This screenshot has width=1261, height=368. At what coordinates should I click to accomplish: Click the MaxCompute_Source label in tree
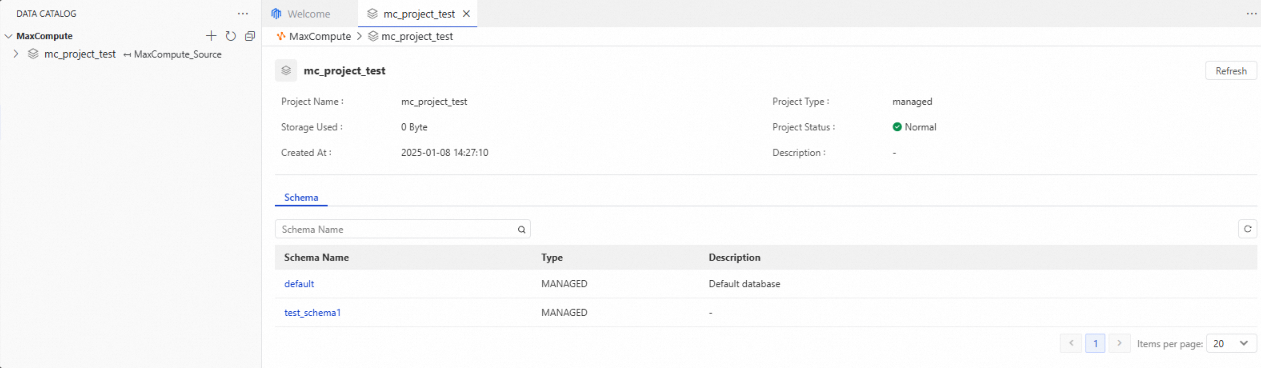(x=177, y=54)
